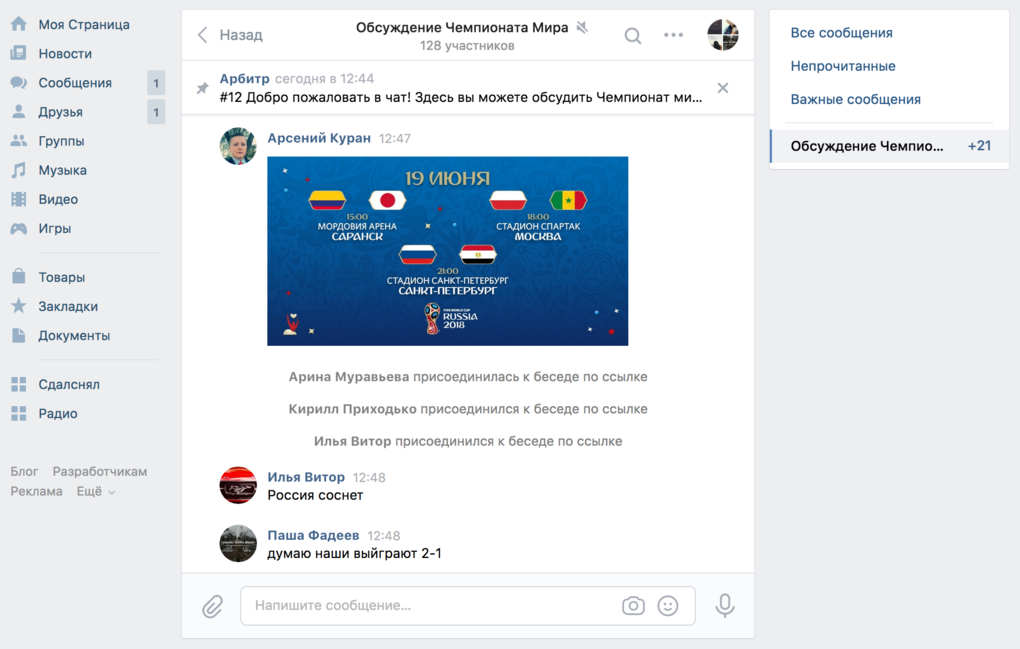Open the Музыка music note icon
The height and width of the screenshot is (649, 1020).
pos(19,170)
